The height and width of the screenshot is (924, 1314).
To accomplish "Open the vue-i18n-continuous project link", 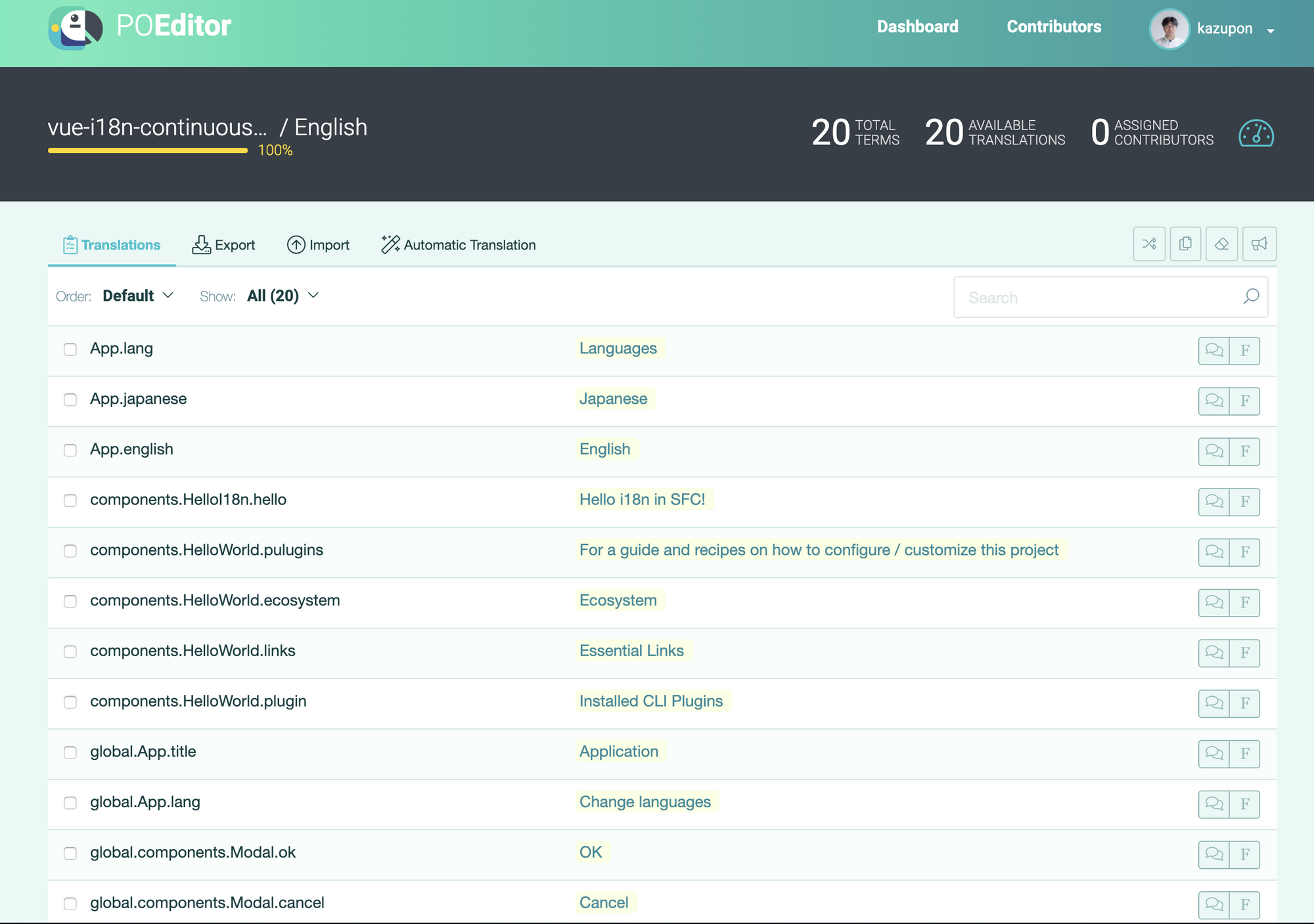I will tap(157, 127).
